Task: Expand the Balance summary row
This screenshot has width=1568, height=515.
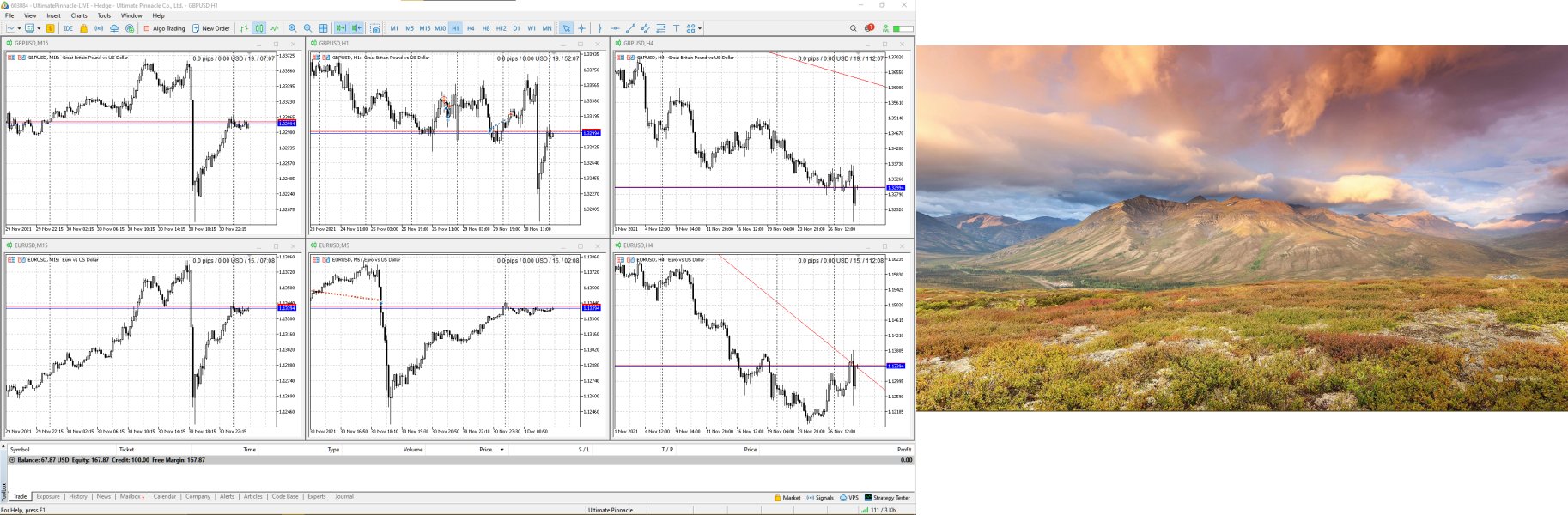Action: point(12,460)
